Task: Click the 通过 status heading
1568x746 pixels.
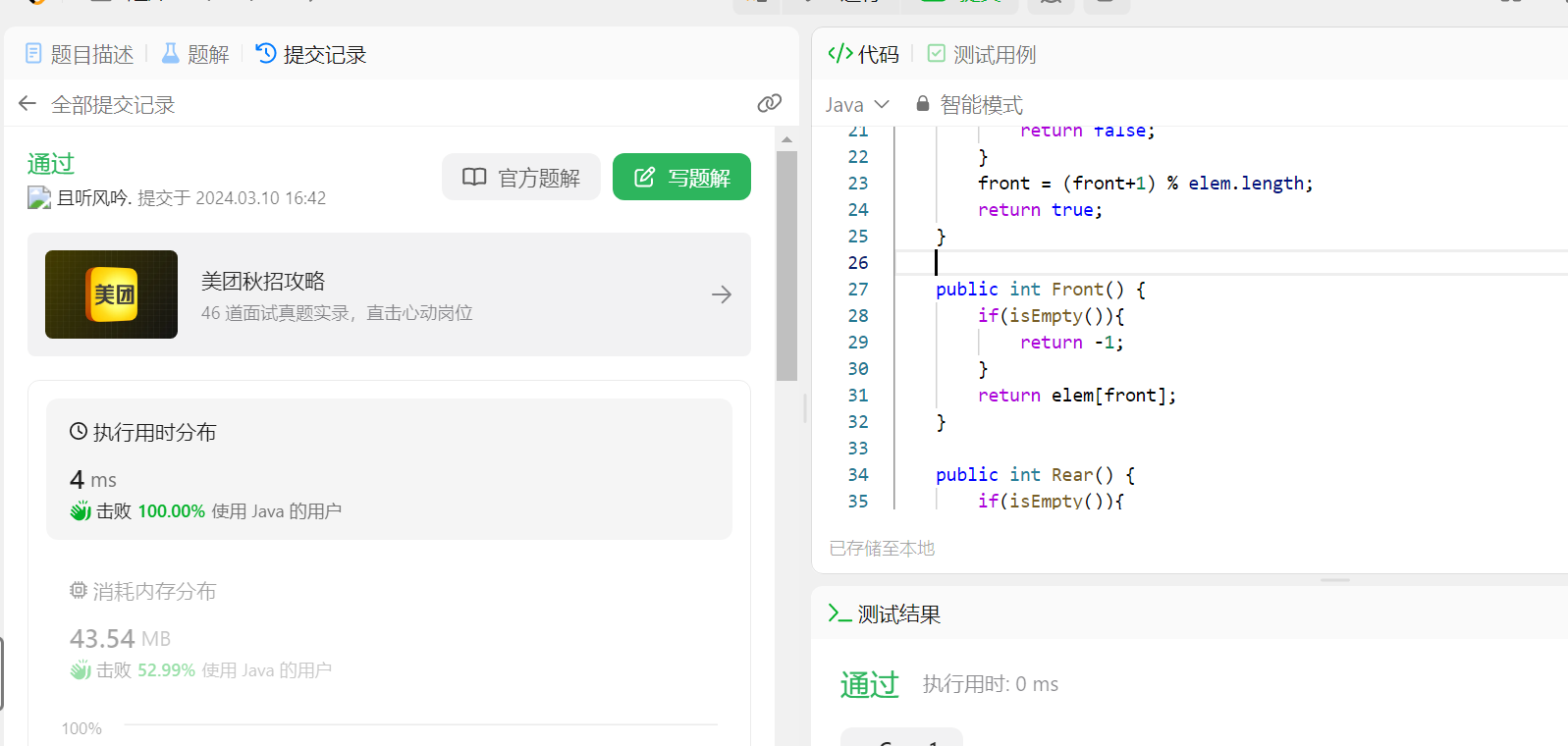Action: click(x=51, y=163)
